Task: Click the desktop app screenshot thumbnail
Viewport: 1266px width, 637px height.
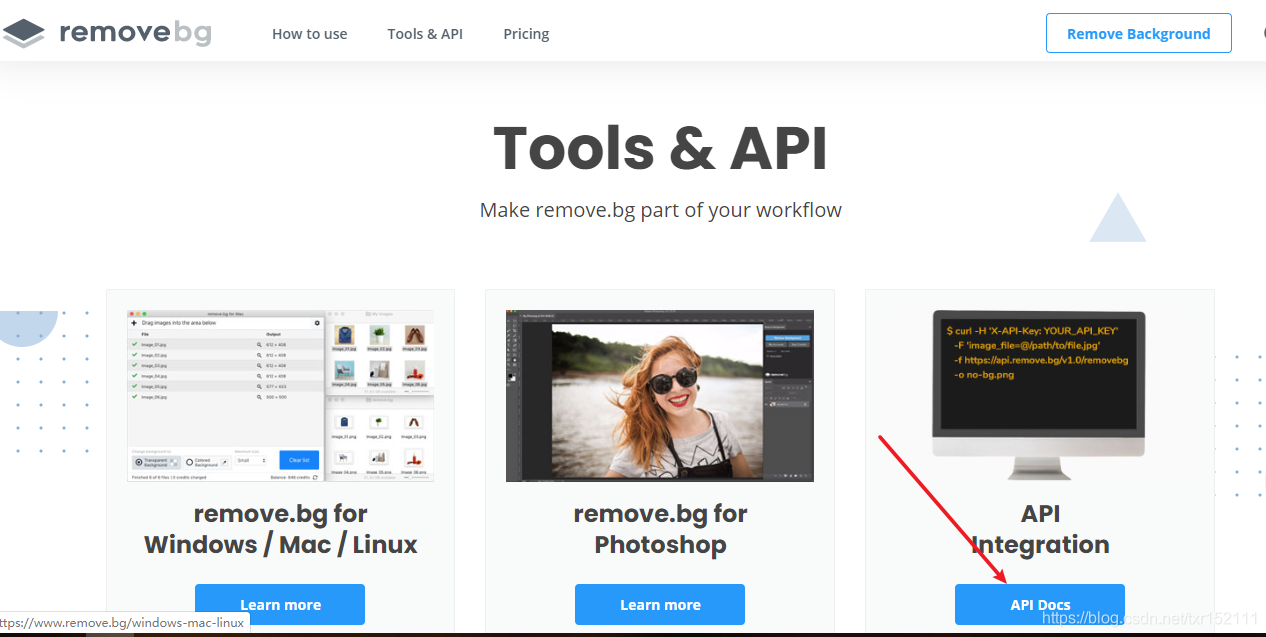Action: [280, 396]
